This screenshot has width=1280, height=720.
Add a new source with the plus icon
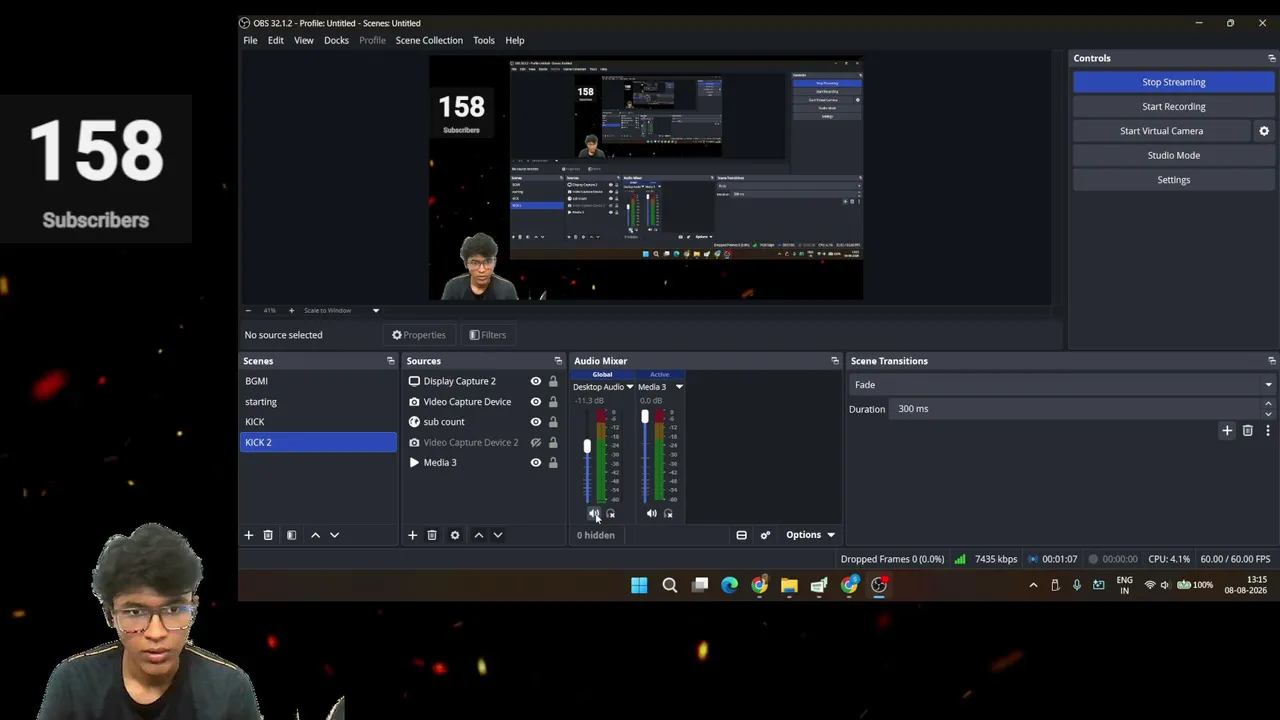coord(412,535)
